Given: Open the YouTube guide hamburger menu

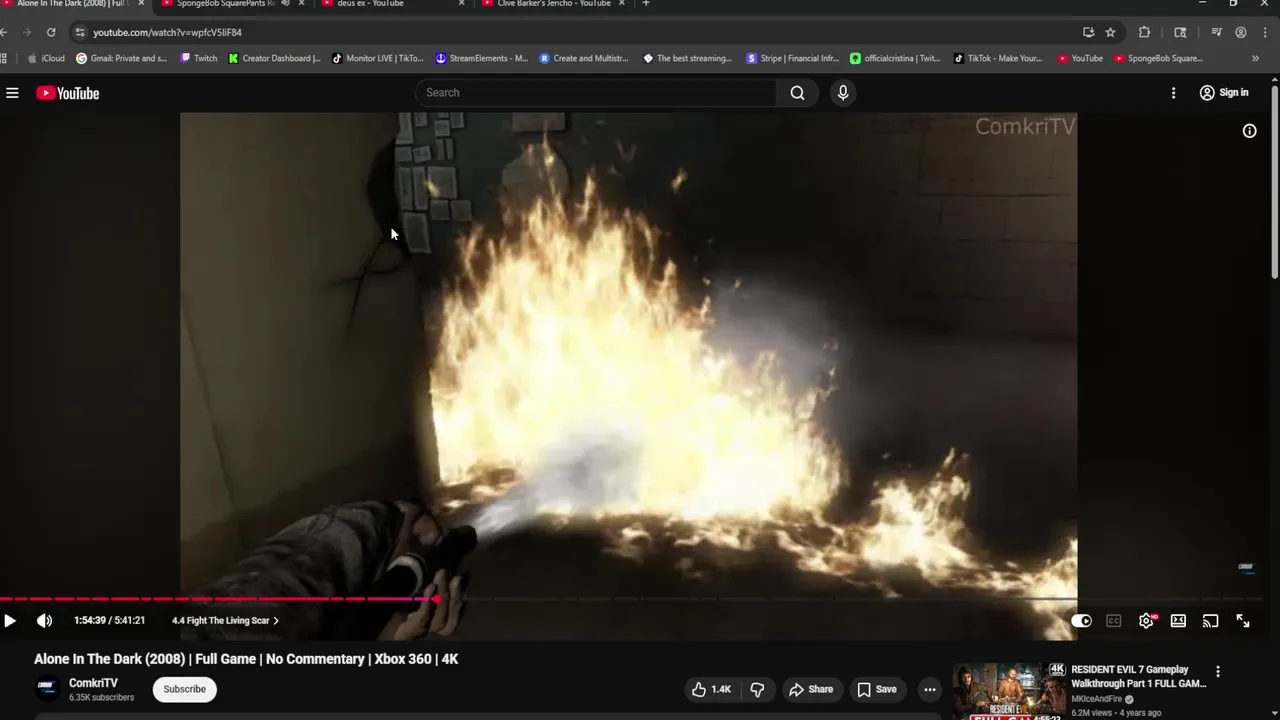Looking at the screenshot, I should click(x=12, y=93).
